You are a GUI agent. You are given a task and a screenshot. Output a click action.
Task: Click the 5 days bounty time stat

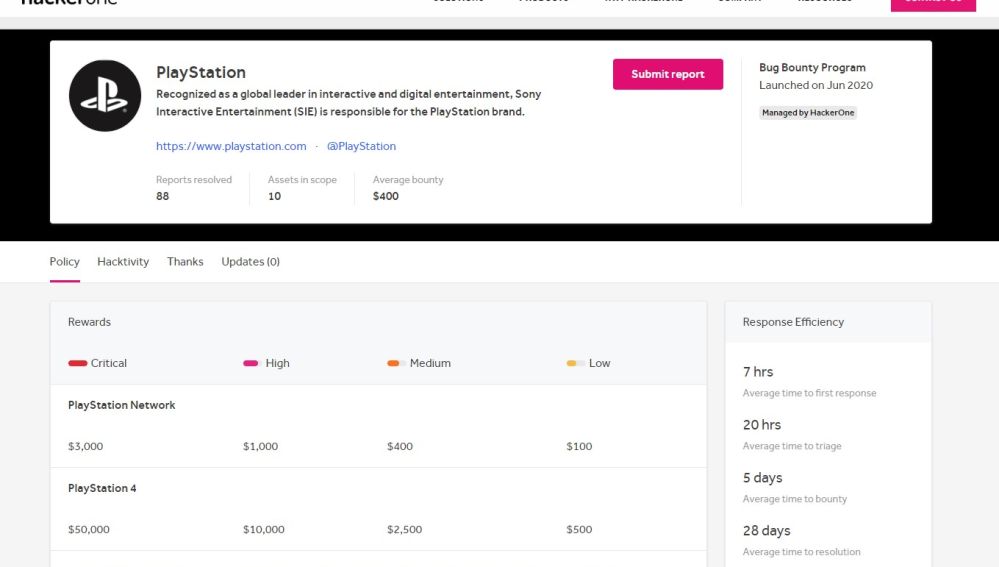click(x=763, y=478)
